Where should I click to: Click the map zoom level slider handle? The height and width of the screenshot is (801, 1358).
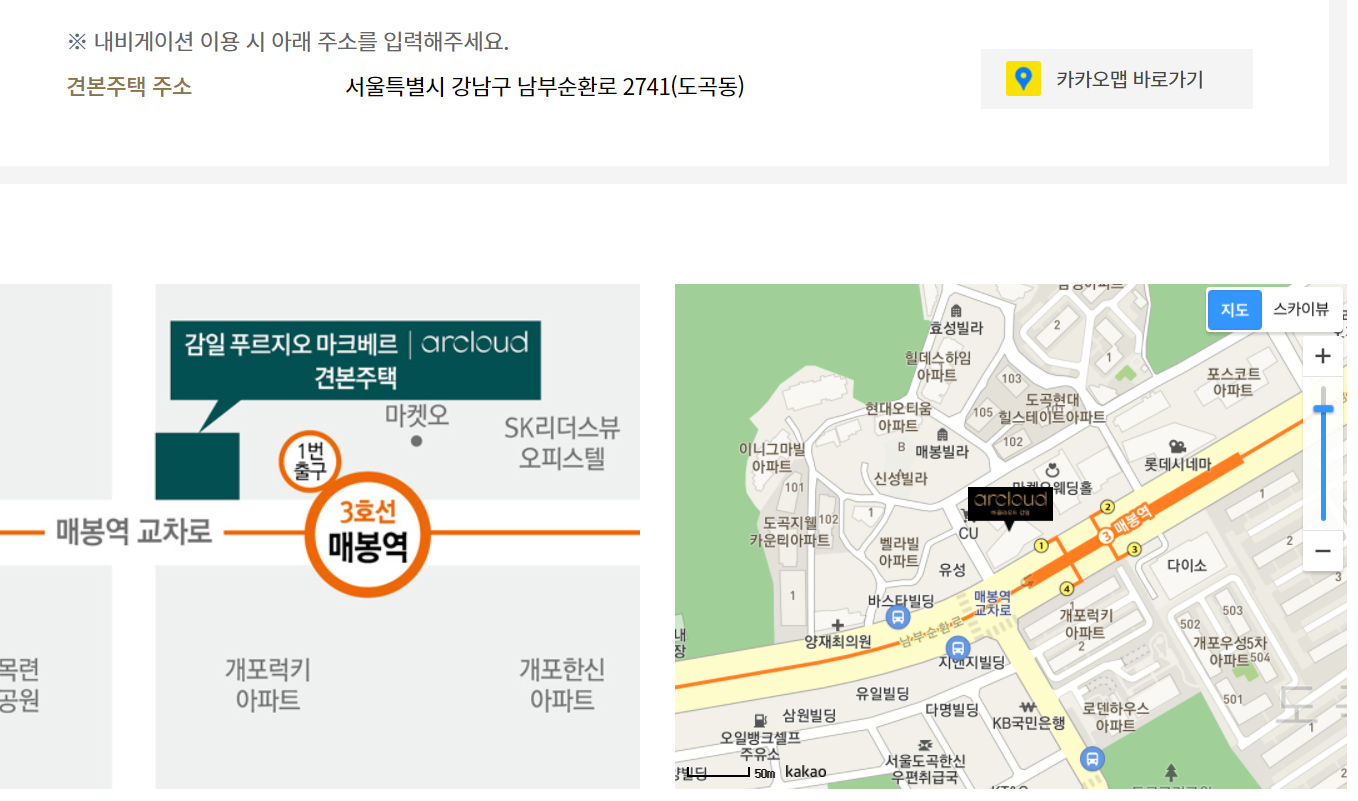(1323, 408)
